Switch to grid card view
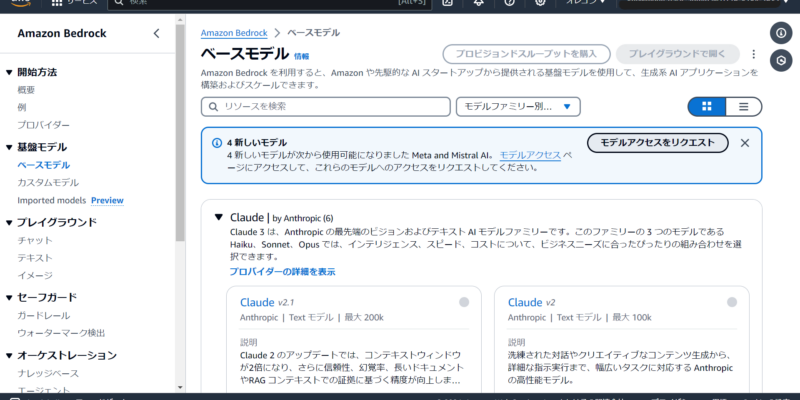Viewport: 800px width, 400px height. [707, 106]
